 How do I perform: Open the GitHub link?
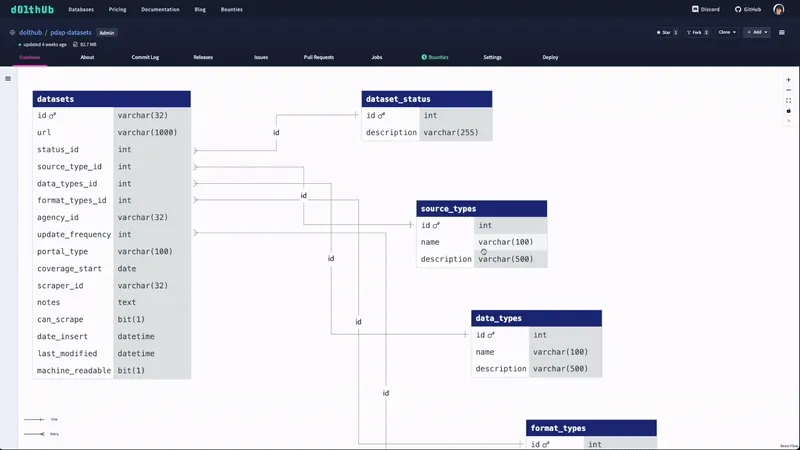(748, 9)
